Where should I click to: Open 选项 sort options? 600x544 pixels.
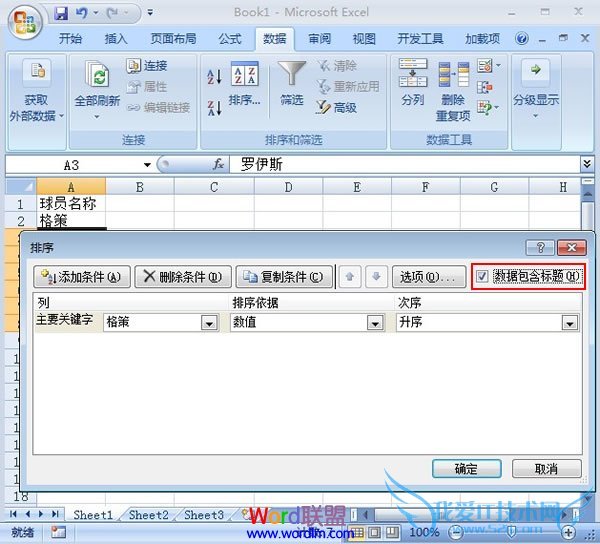click(x=429, y=277)
